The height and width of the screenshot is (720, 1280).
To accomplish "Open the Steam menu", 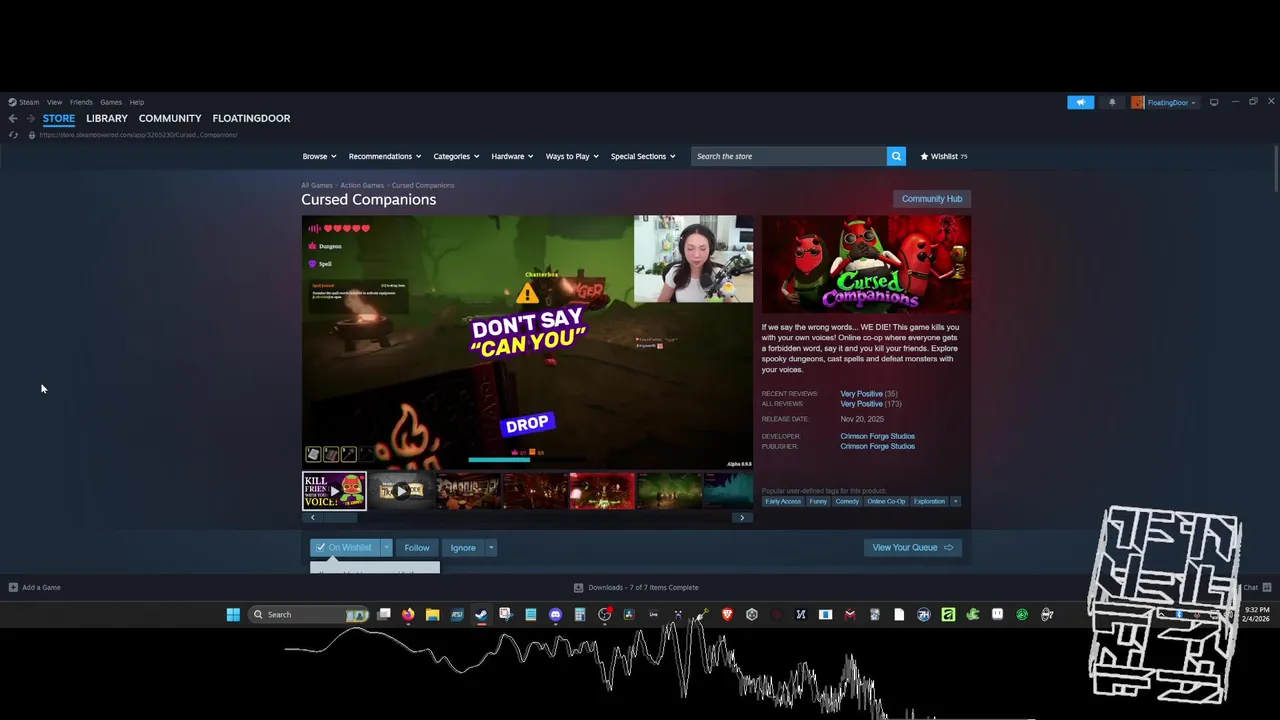I will (29, 102).
